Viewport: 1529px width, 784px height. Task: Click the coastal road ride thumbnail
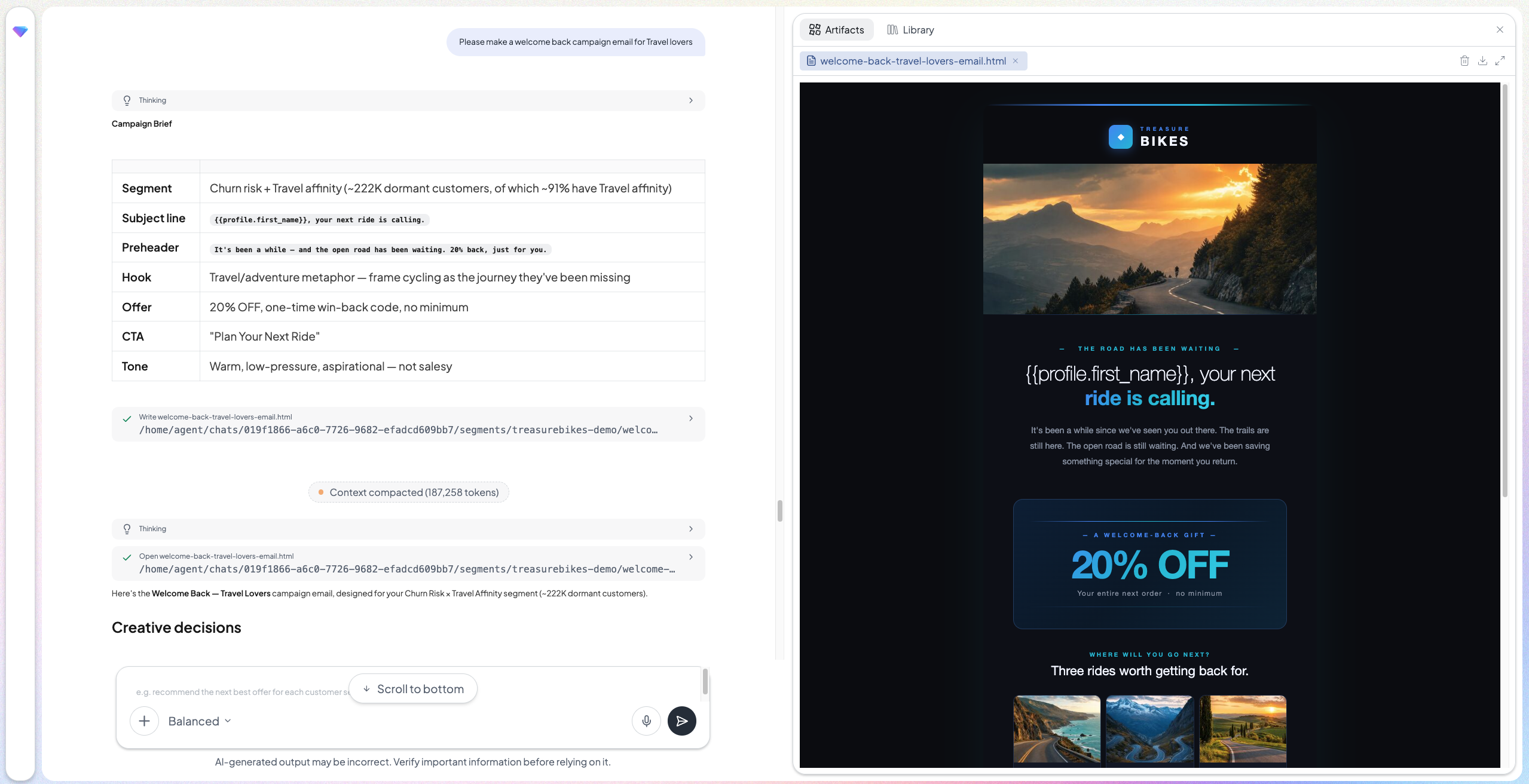pos(1057,729)
